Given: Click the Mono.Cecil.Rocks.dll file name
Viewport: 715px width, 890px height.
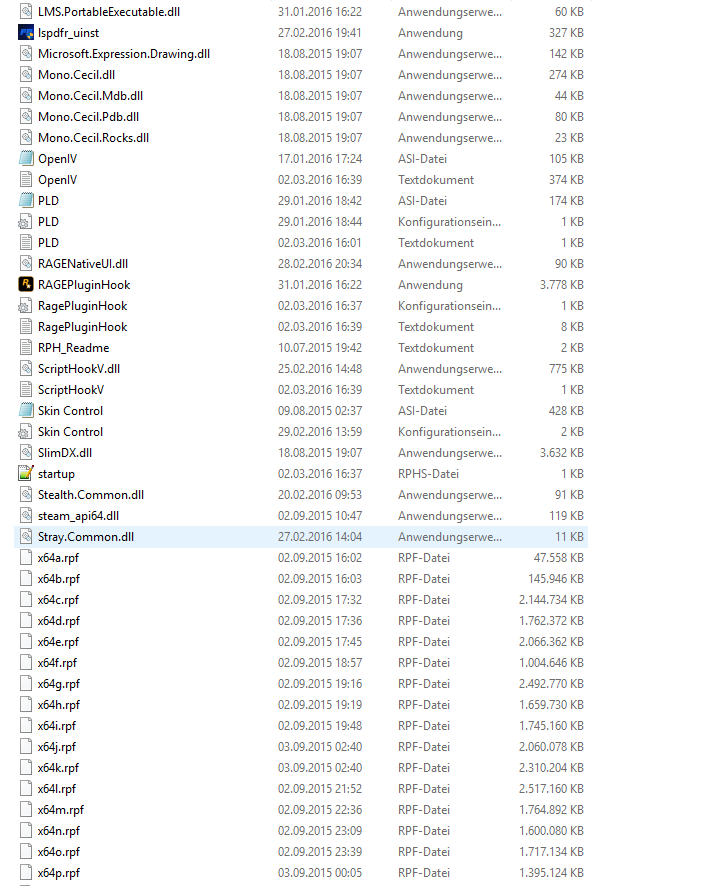Looking at the screenshot, I should [94, 138].
